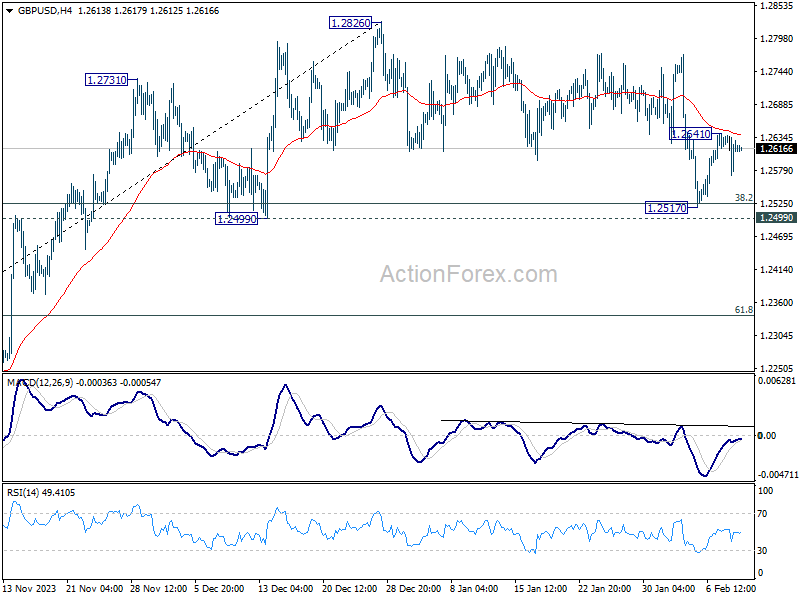
Task: Click the 5 Dec 20:00 time label
Action: [x=219, y=589]
